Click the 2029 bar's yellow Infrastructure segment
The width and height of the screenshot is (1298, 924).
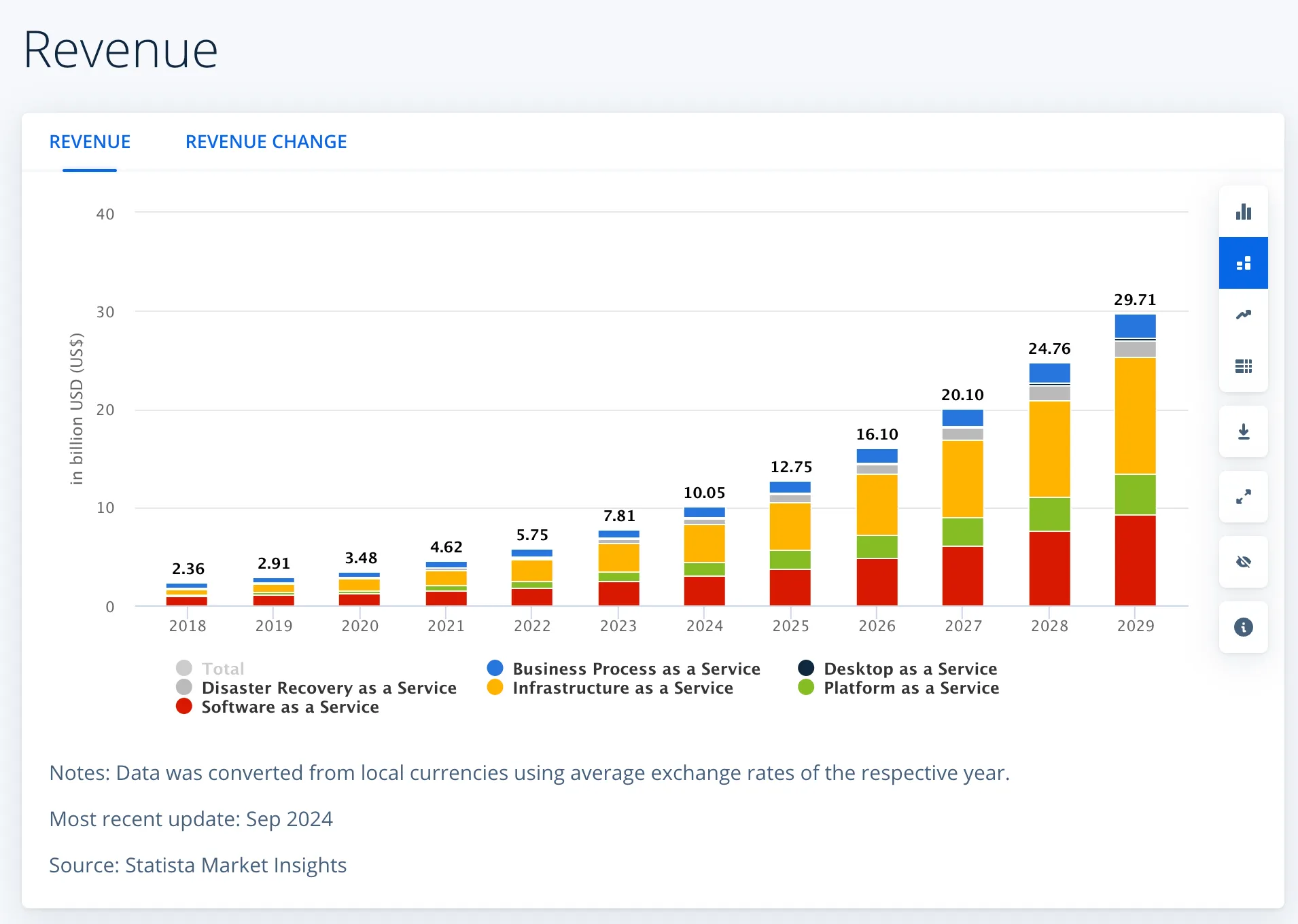tap(1135, 416)
